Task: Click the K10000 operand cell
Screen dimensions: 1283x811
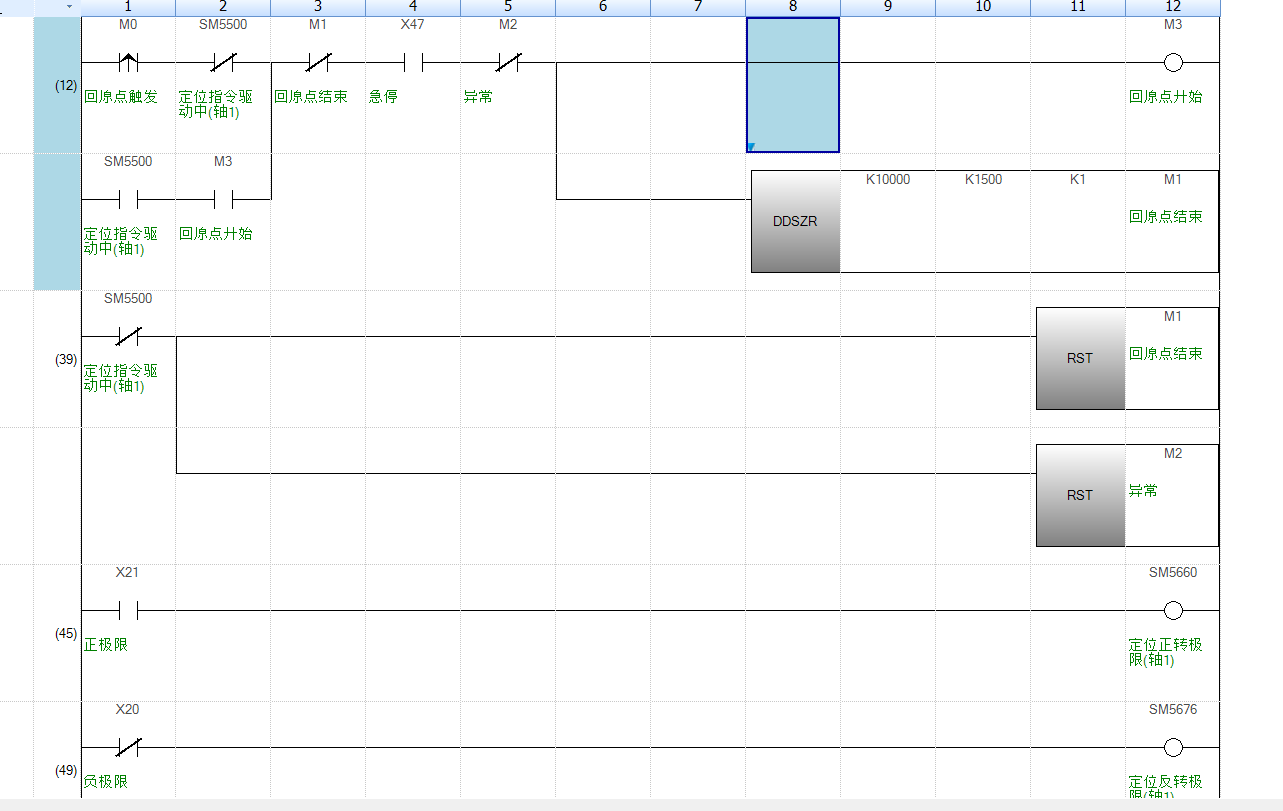Action: (888, 180)
